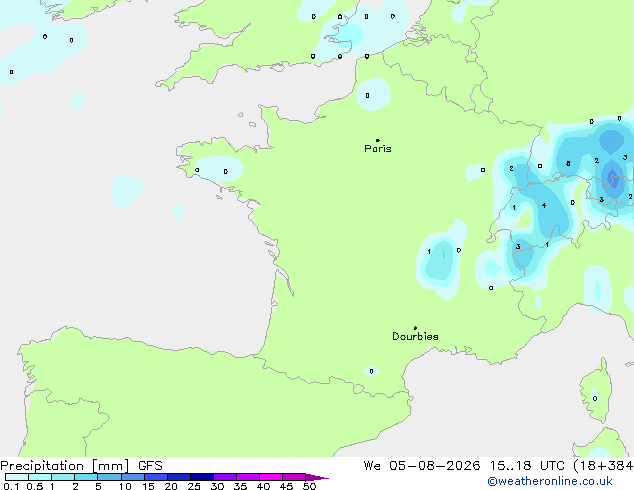
Task: Click the 'Precipitation [mm] GFS' title text
Action: [81, 466]
